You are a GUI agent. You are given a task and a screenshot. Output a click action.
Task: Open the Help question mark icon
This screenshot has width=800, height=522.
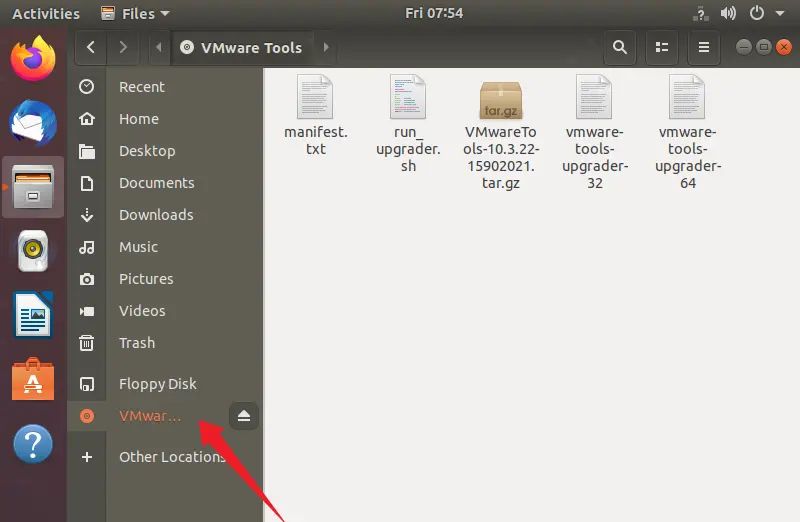[x=33, y=443]
